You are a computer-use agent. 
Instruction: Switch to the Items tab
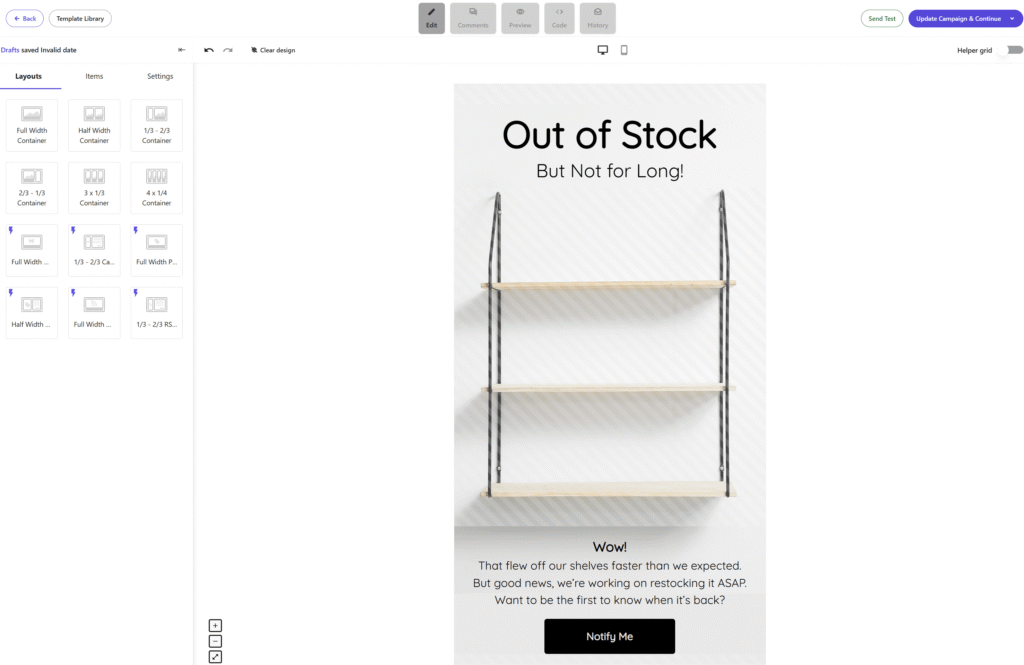pyautogui.click(x=94, y=75)
